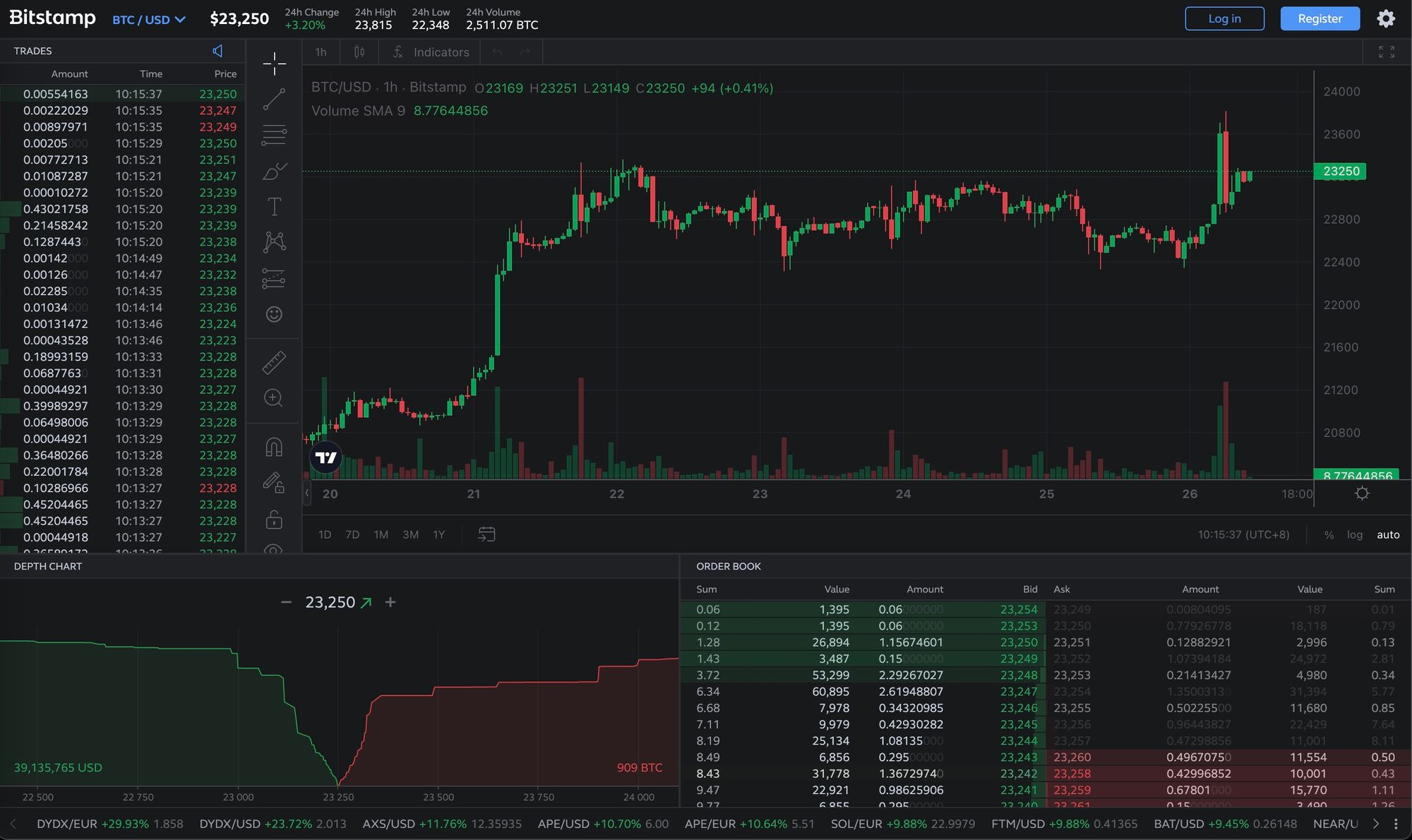This screenshot has height=840, width=1412.
Task: Open APE/EUR ticker pair
Action: [749, 824]
